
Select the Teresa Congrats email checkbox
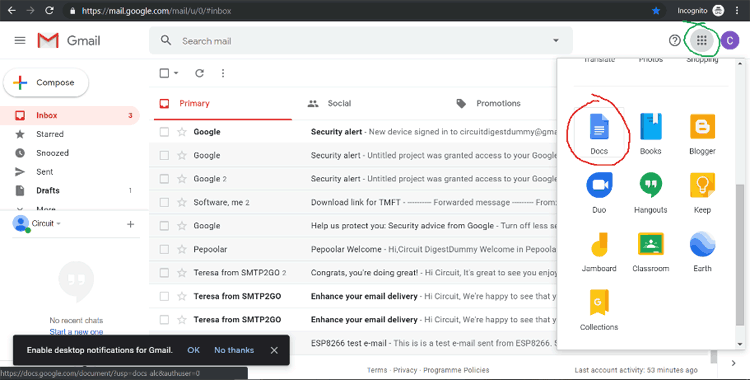(164, 272)
